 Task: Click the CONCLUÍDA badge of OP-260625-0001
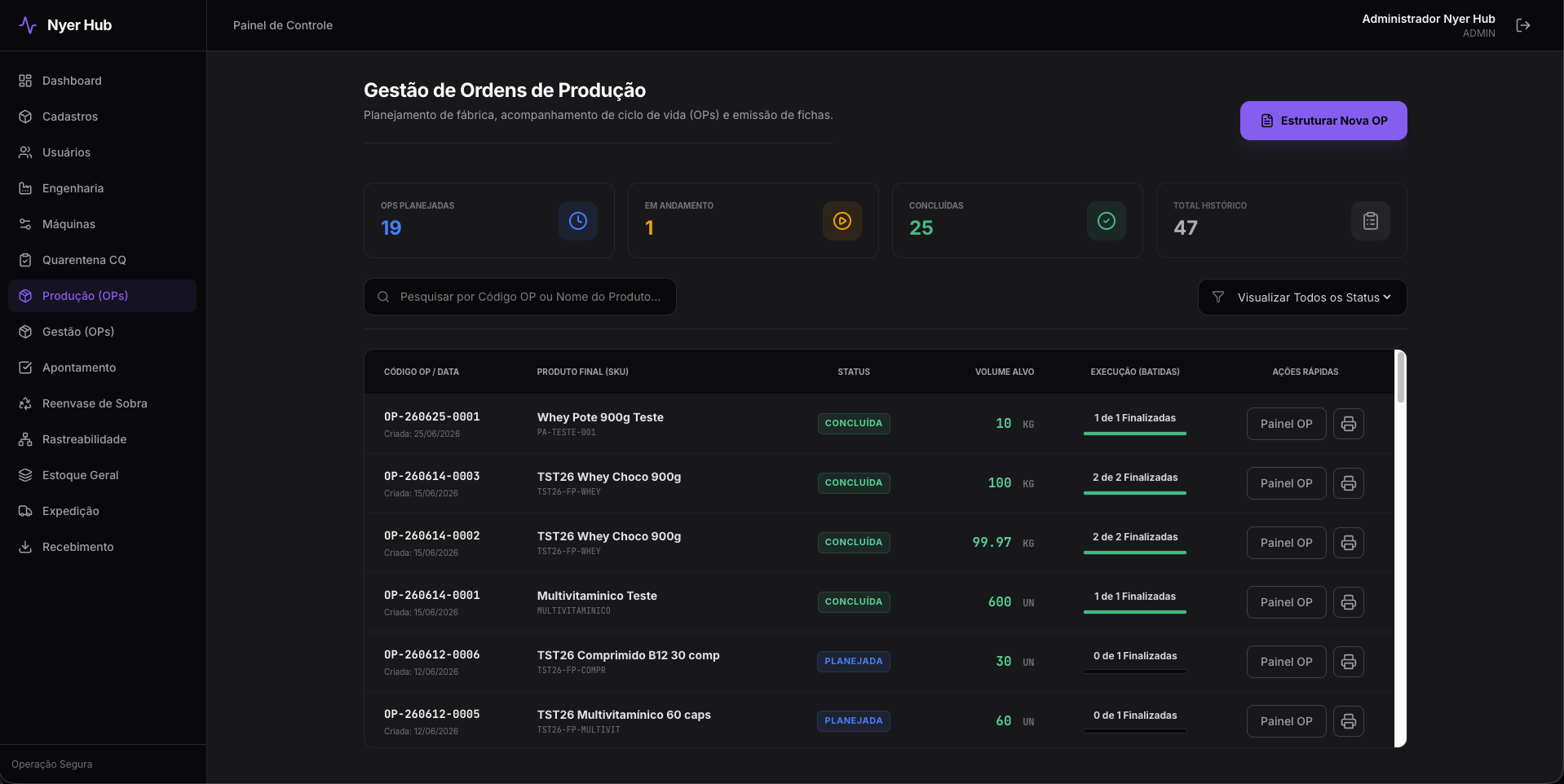(x=854, y=424)
